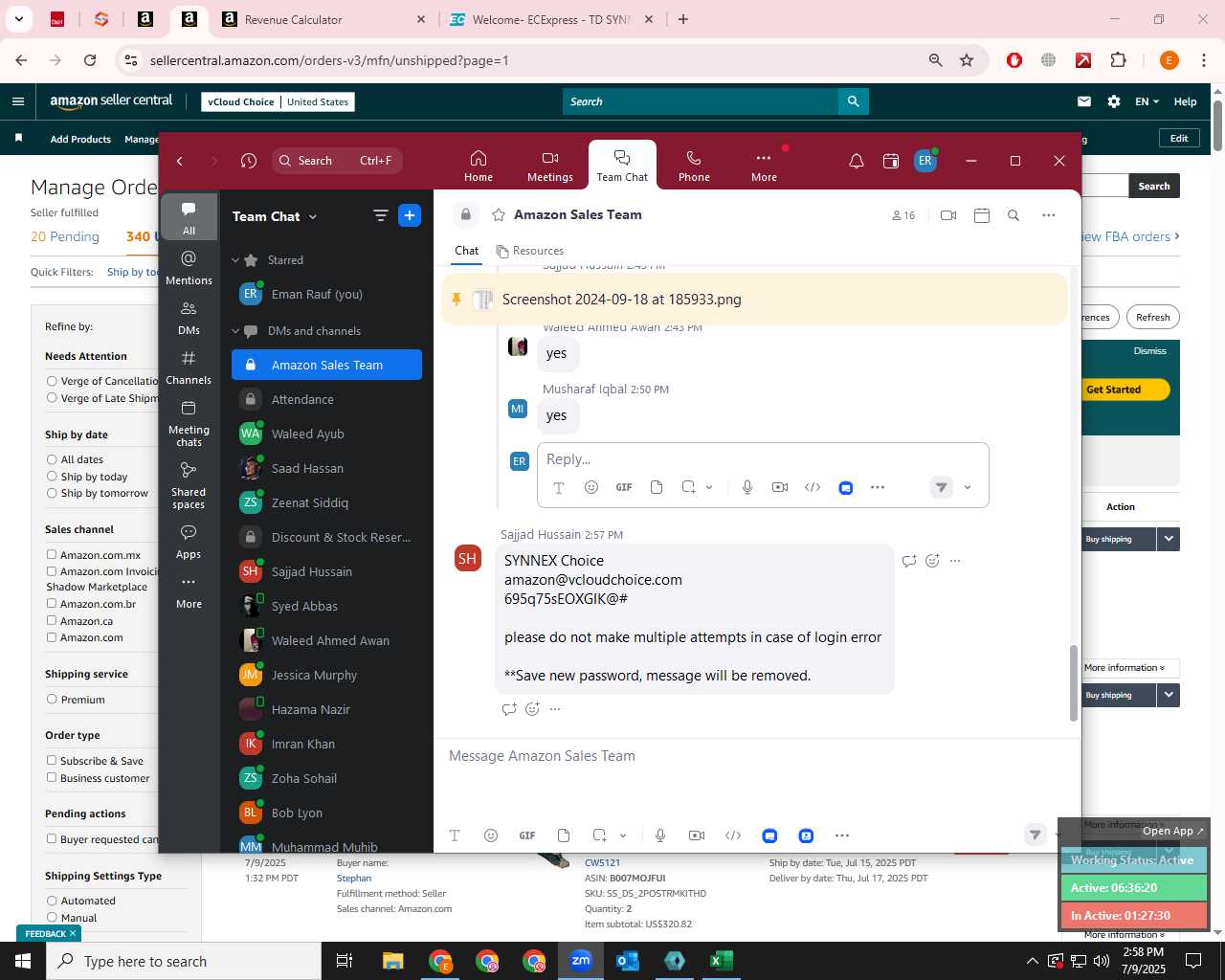Select Ship by today radio button
Screen dimensions: 1225x980
point(52,477)
